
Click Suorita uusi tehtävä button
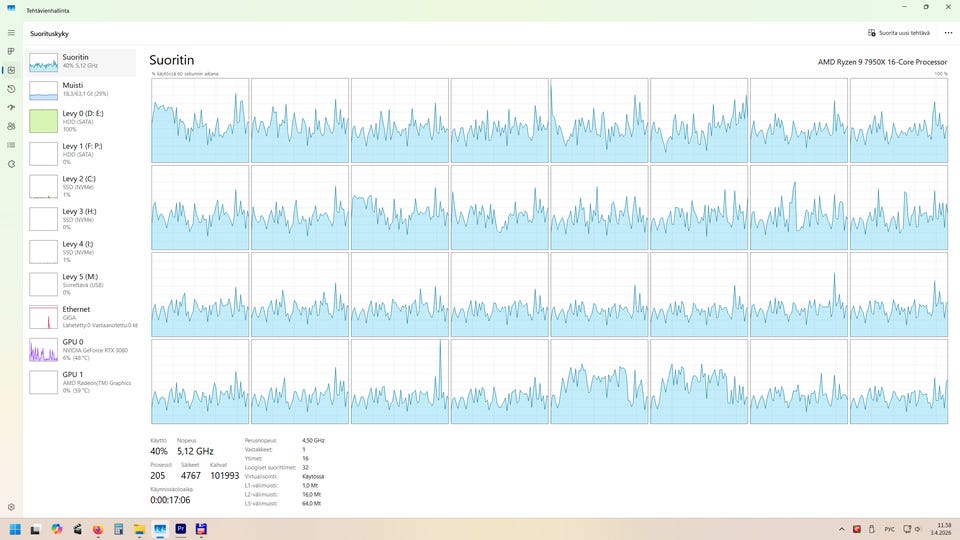point(899,33)
